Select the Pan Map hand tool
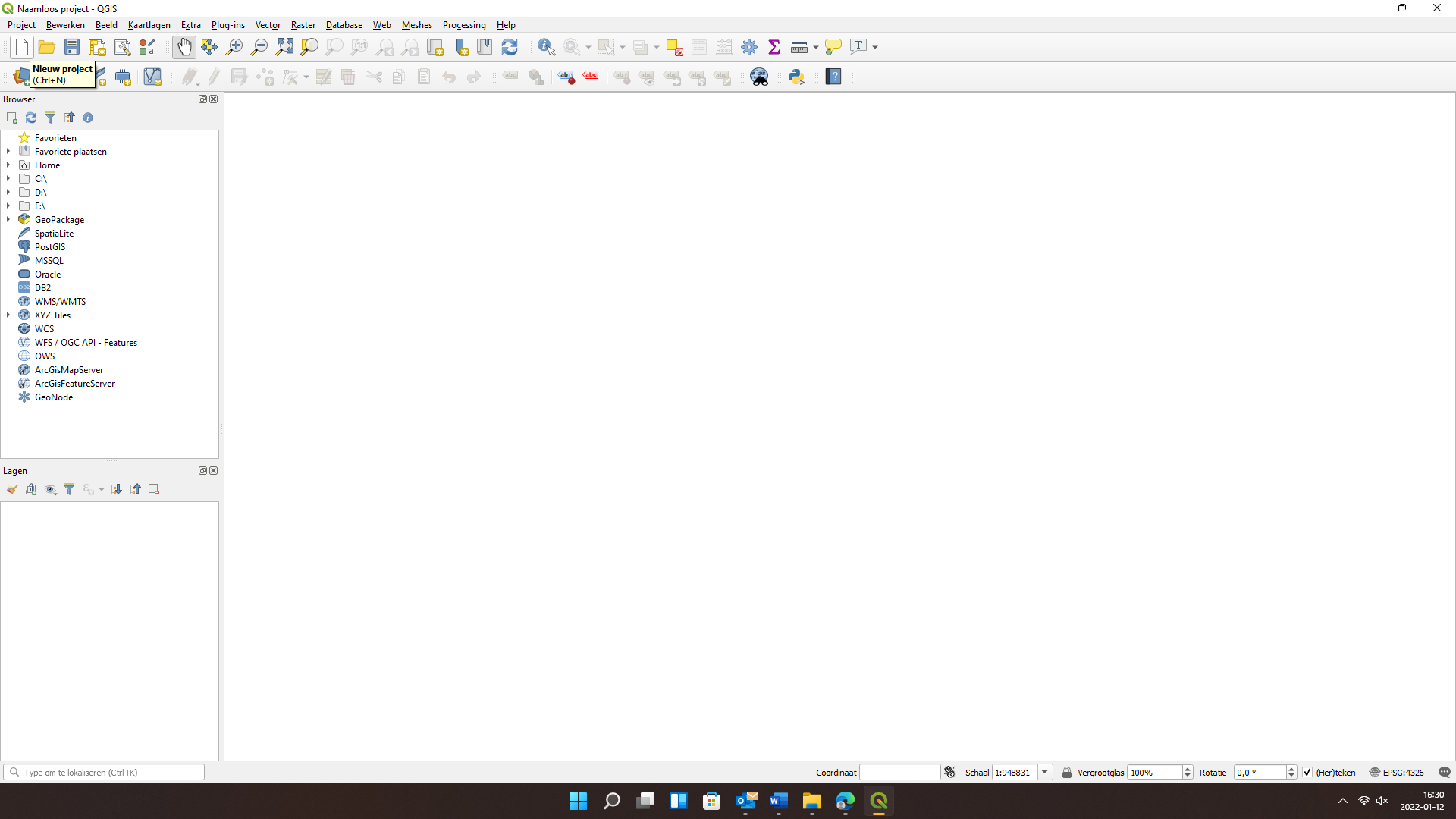 pos(184,47)
